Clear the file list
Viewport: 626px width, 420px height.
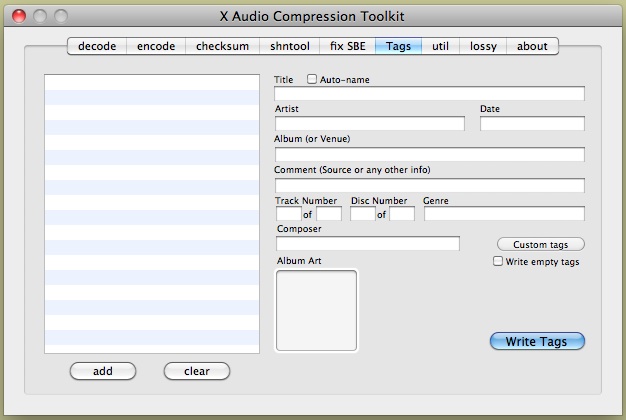point(197,371)
